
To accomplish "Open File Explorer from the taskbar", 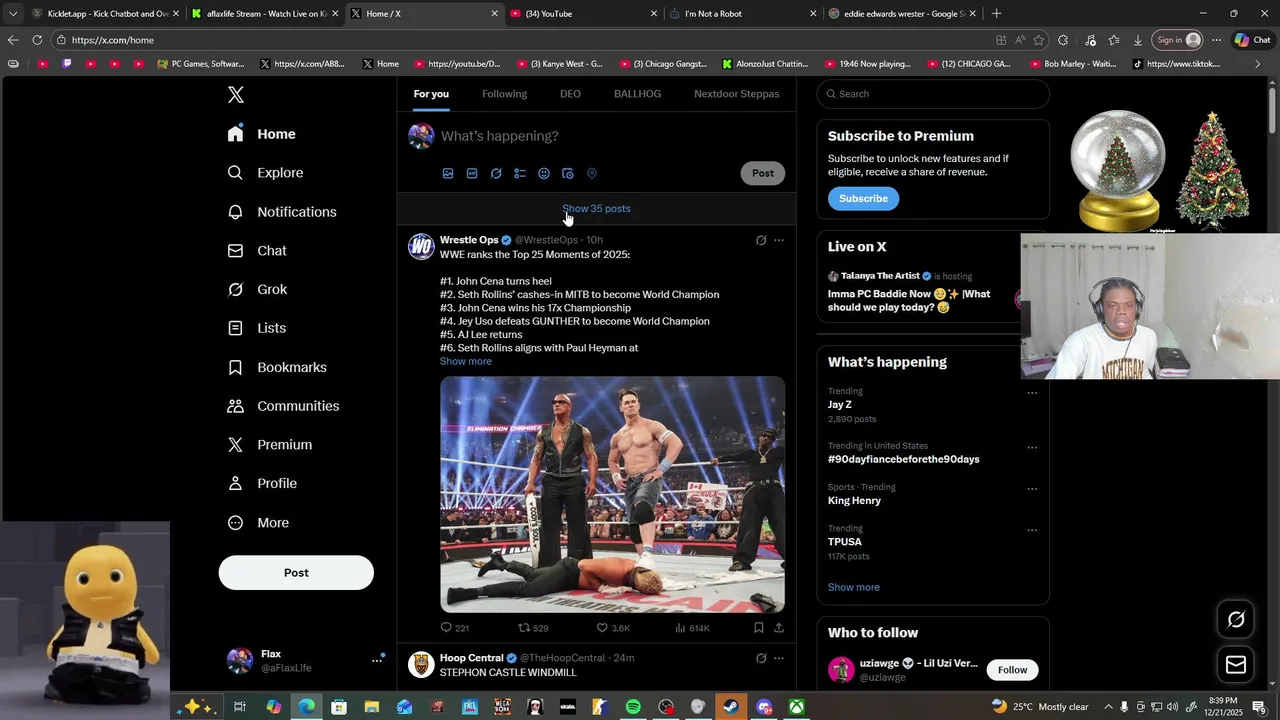I will coord(372,707).
